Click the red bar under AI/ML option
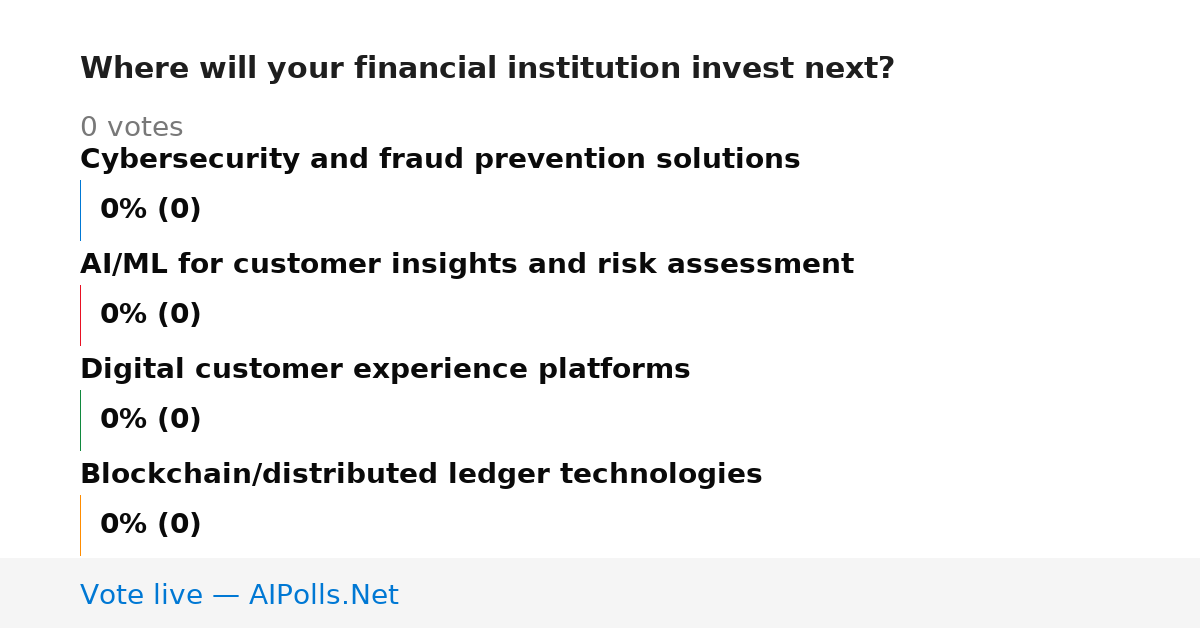The image size is (1200, 628). tap(80, 315)
